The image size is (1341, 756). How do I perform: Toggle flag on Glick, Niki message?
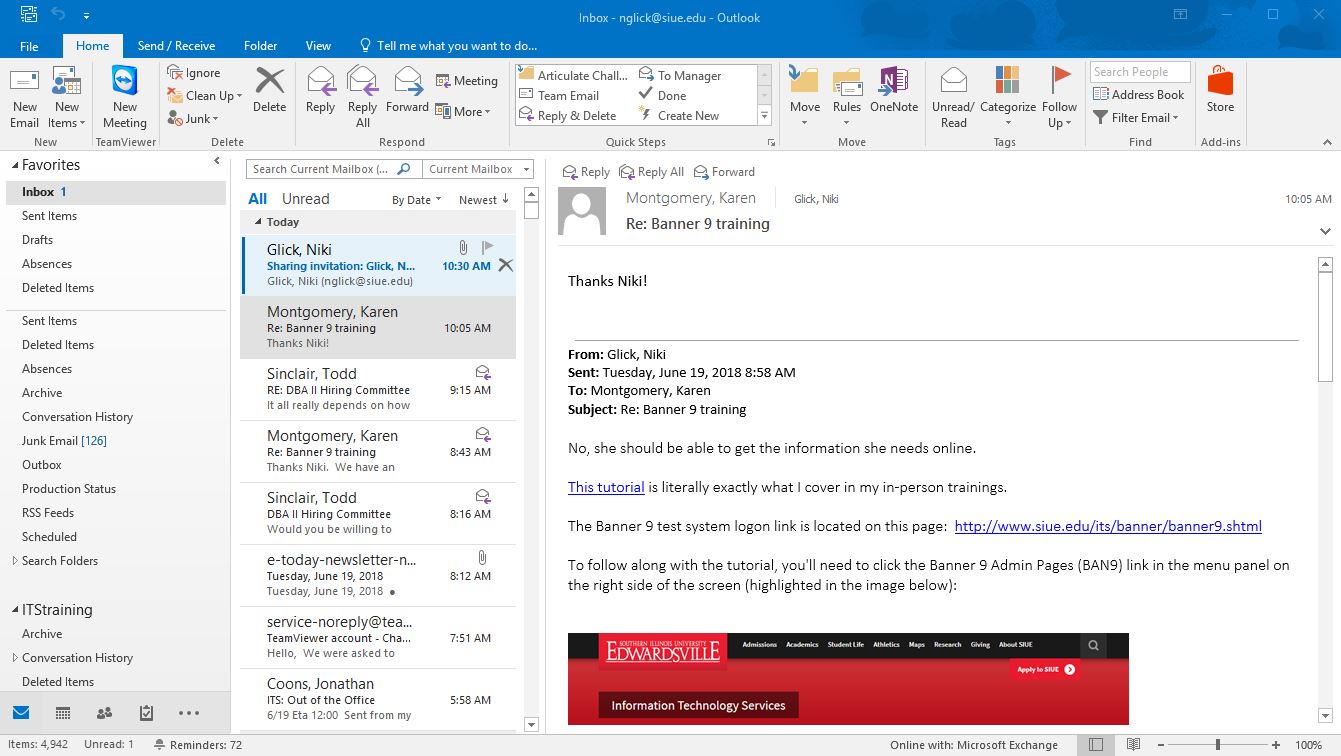[x=487, y=247]
